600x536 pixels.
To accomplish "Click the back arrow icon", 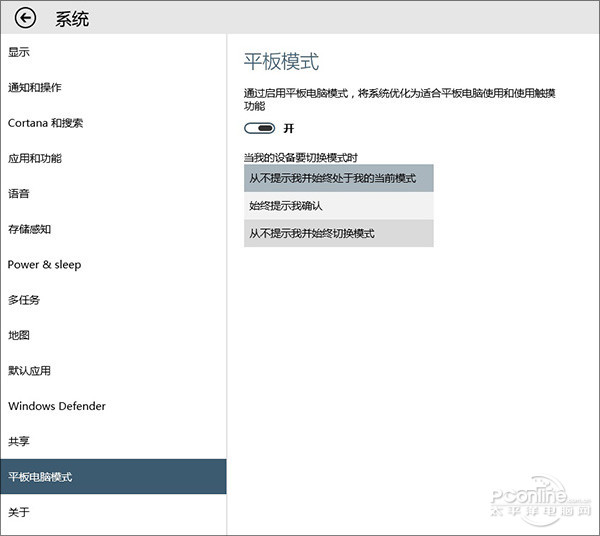I will pyautogui.click(x=25, y=18).
